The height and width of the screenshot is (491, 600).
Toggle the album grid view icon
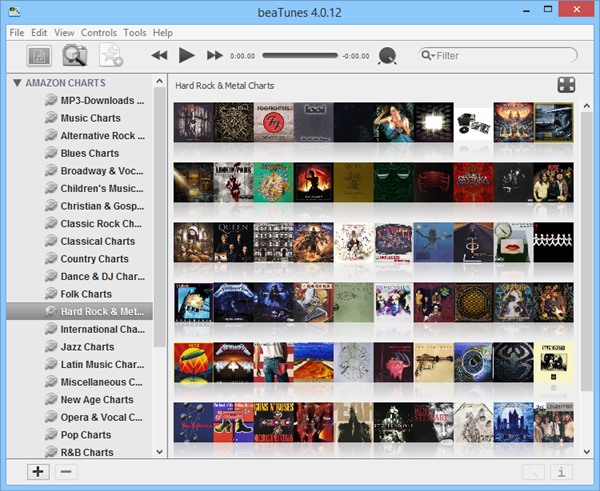coord(566,85)
